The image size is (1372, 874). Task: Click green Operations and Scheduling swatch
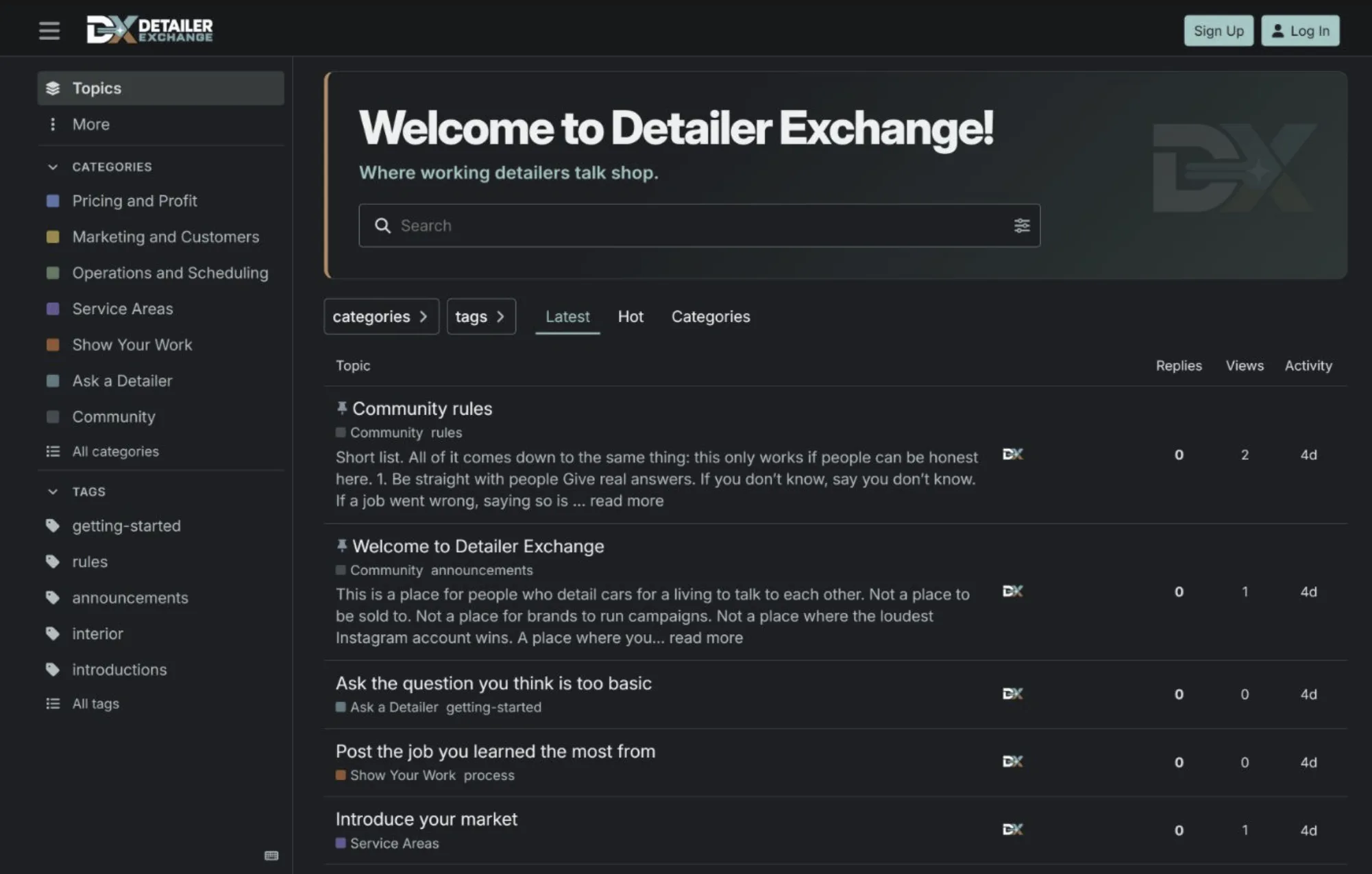[x=53, y=273]
